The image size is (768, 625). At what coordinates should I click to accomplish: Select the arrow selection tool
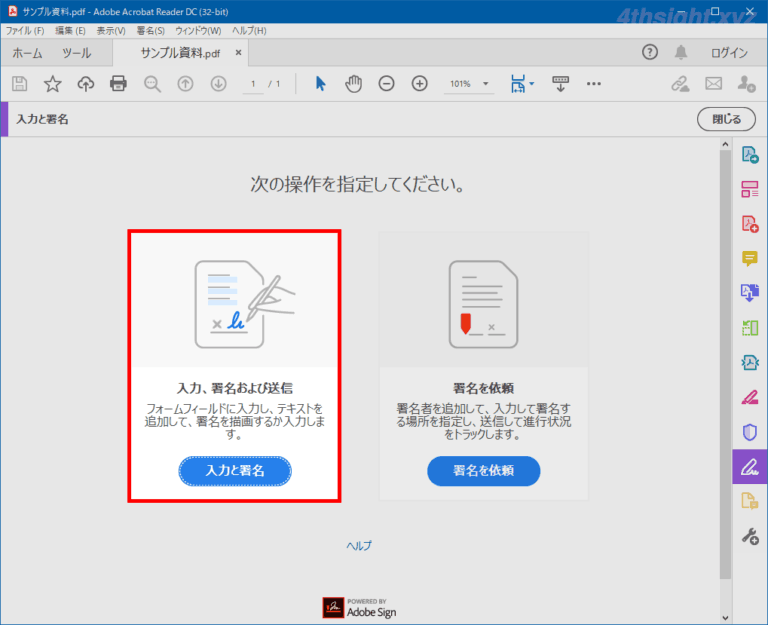(x=320, y=84)
